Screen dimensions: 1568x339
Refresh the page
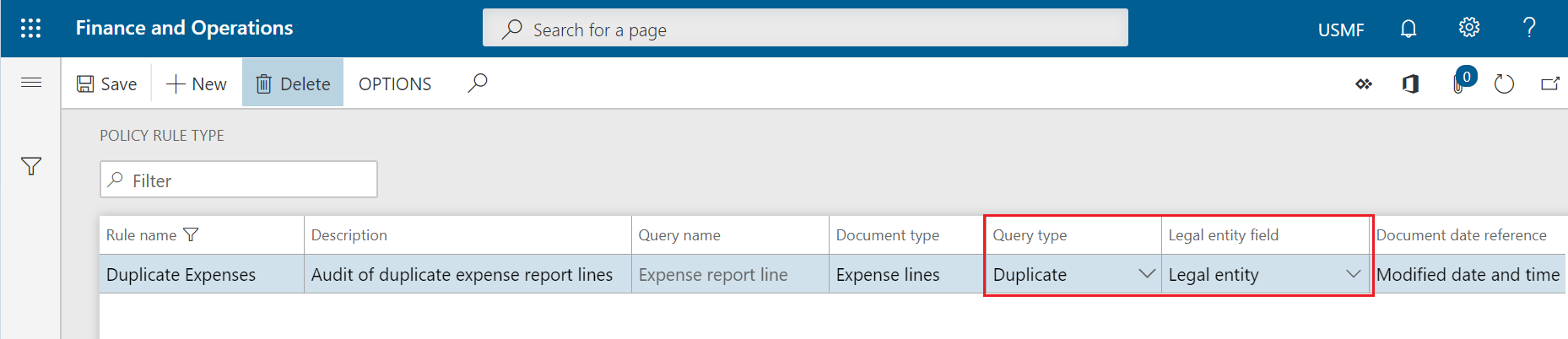click(x=1504, y=83)
